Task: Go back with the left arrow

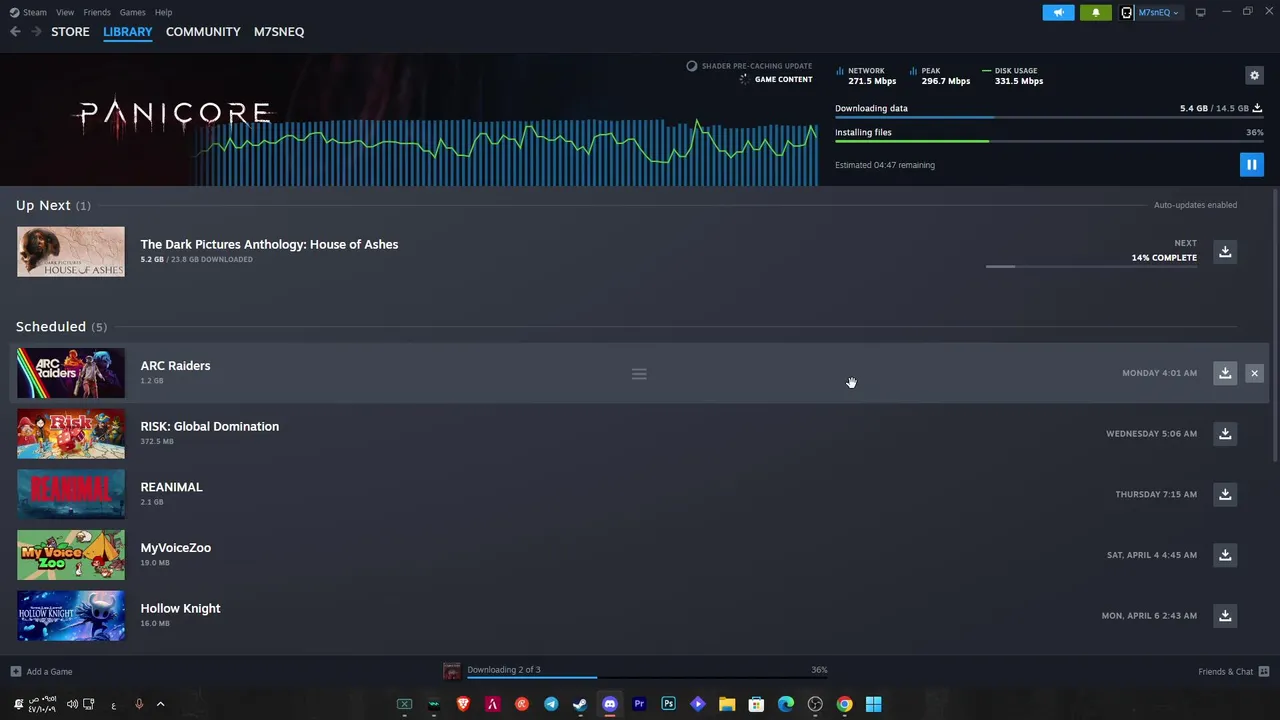Action: pyautogui.click(x=15, y=32)
